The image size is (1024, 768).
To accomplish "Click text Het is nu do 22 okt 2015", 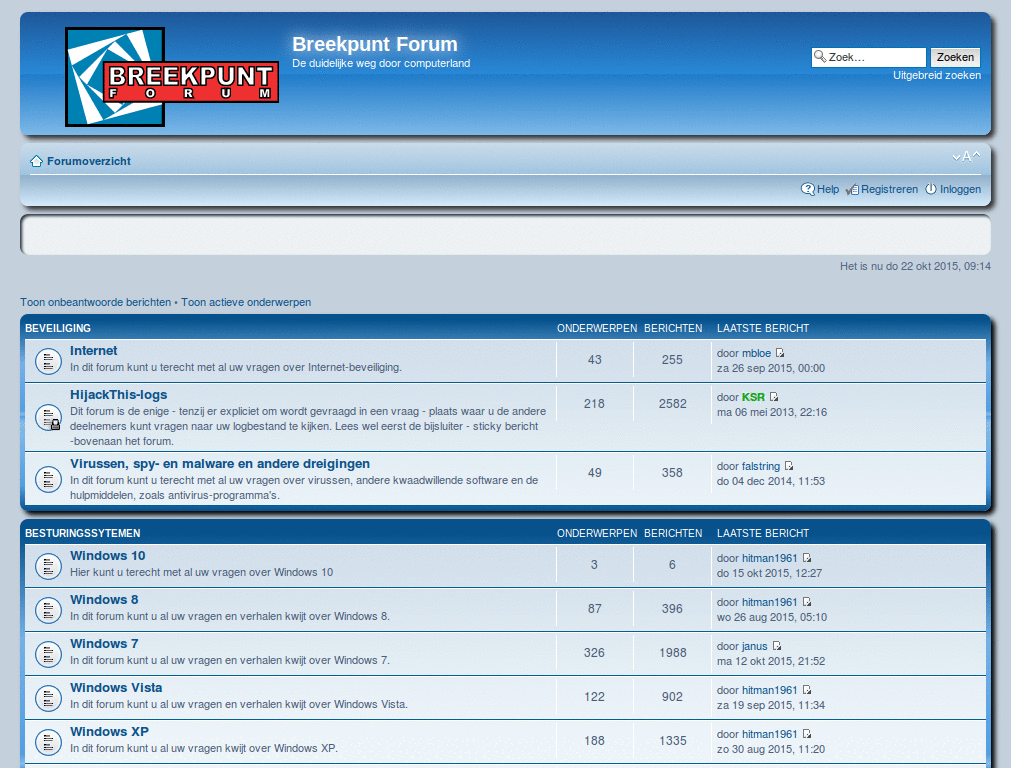I will point(915,266).
